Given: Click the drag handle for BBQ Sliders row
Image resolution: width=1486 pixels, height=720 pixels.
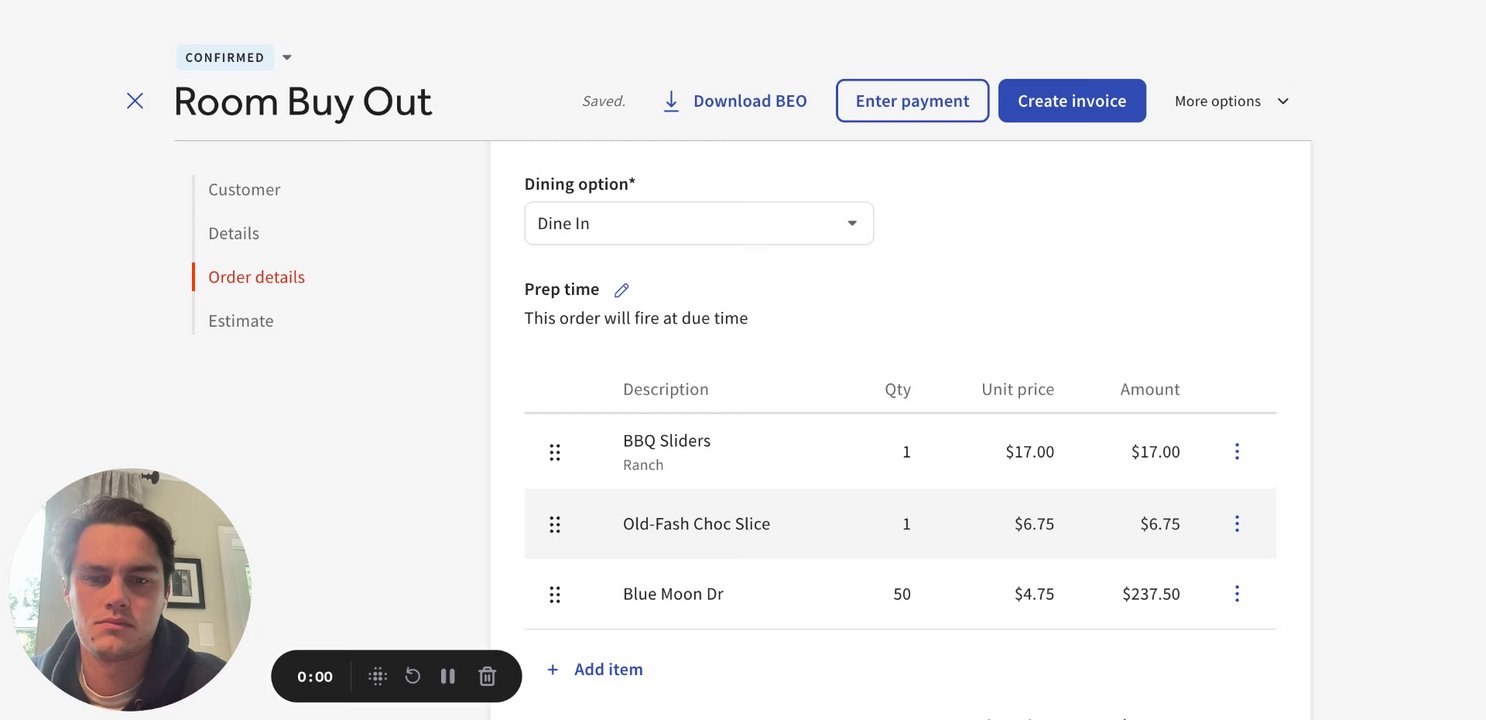Looking at the screenshot, I should 555,452.
